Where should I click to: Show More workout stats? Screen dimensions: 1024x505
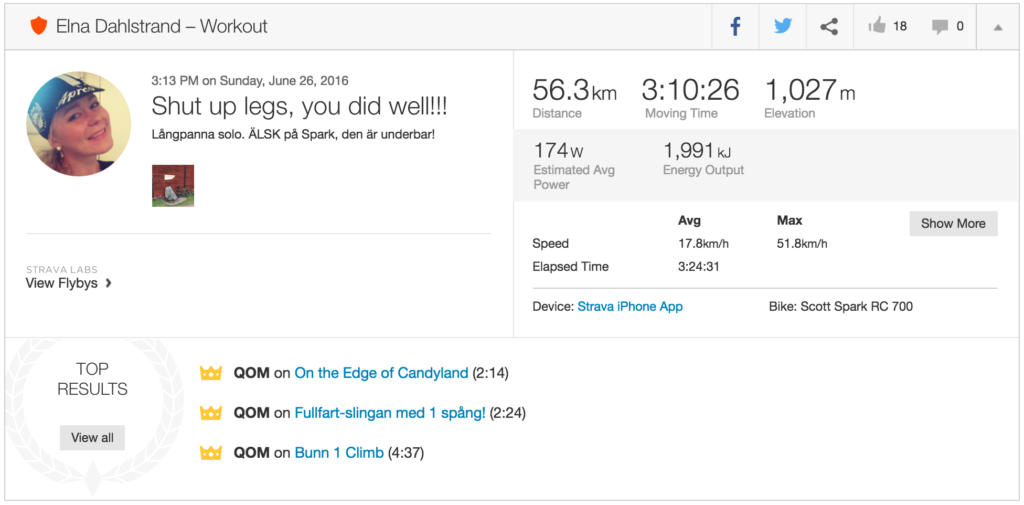[x=952, y=223]
